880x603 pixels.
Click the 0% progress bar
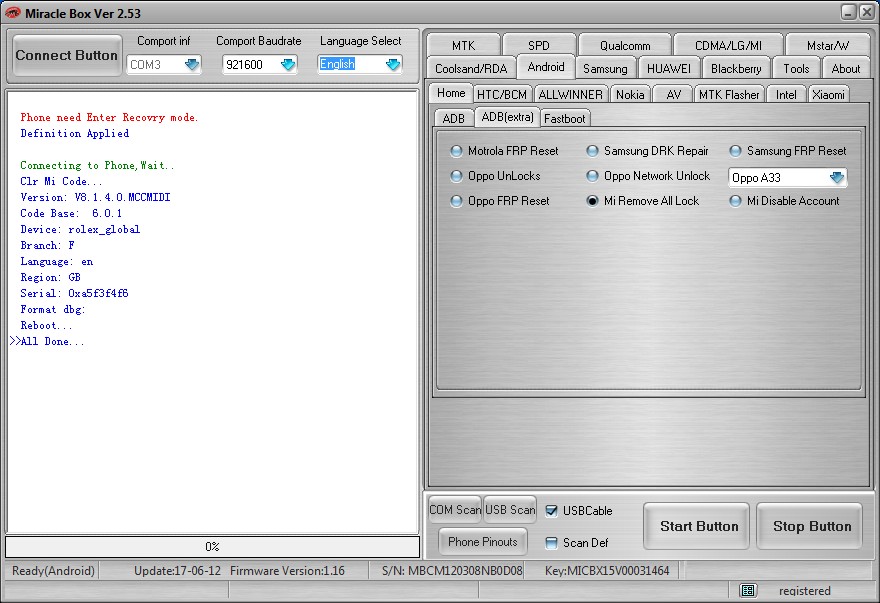pyautogui.click(x=212, y=546)
